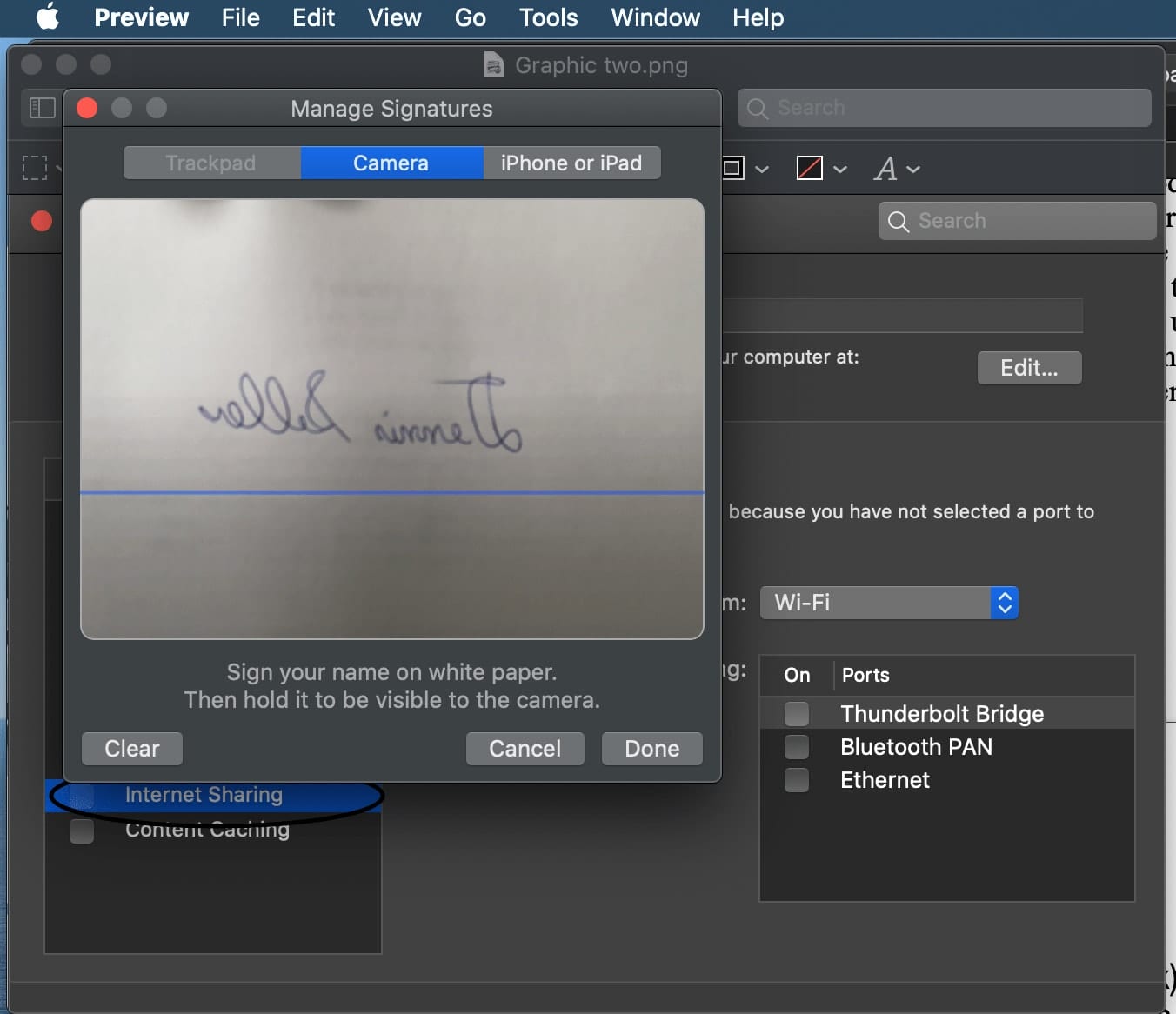Toggle the sidebar view icon
The image size is (1176, 1014).
point(42,108)
